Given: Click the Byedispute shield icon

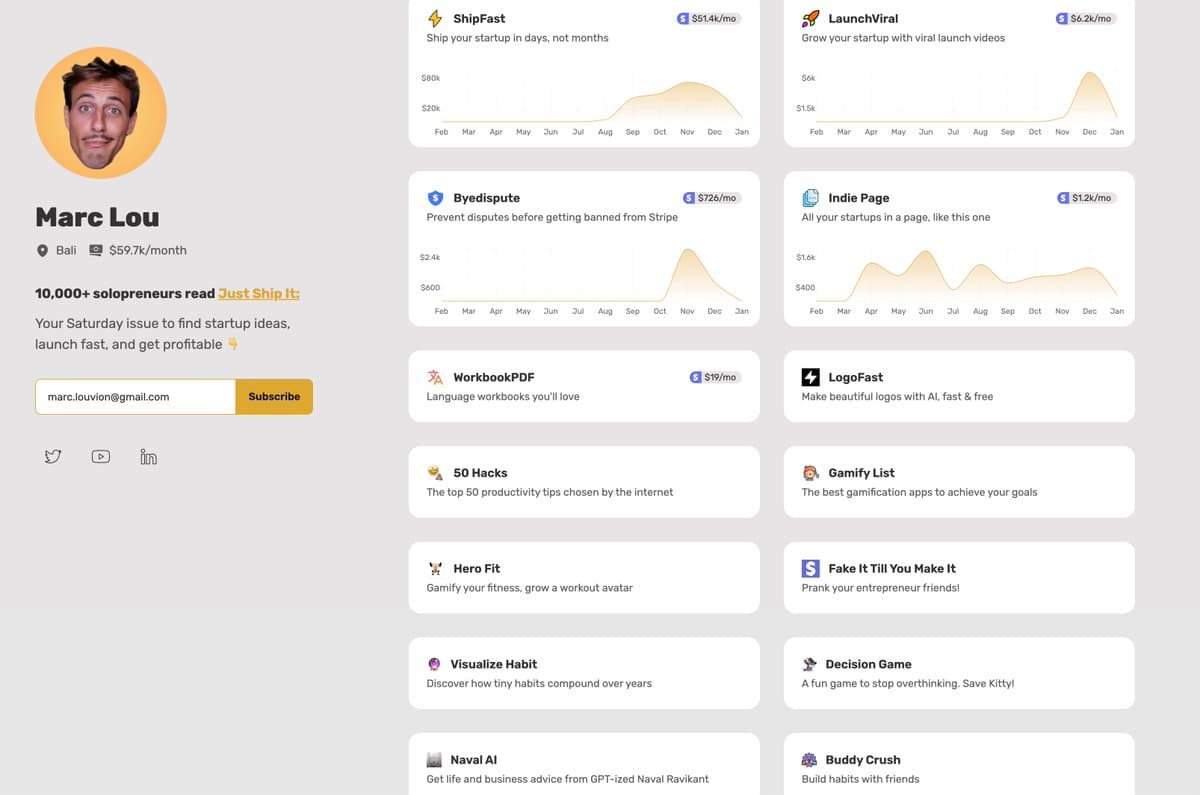Looking at the screenshot, I should [435, 198].
